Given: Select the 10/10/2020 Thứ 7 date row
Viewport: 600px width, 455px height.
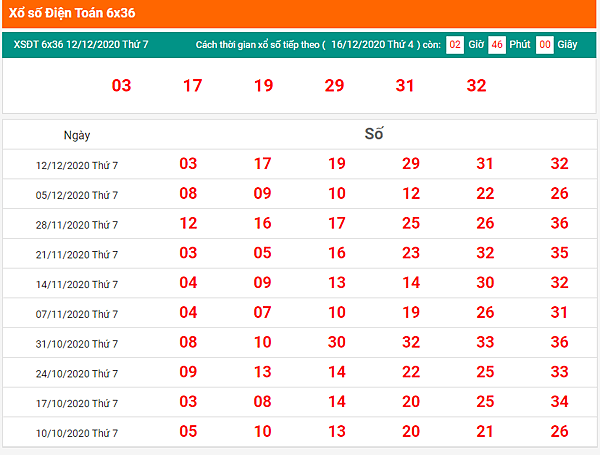Looking at the screenshot, I should [300, 432].
